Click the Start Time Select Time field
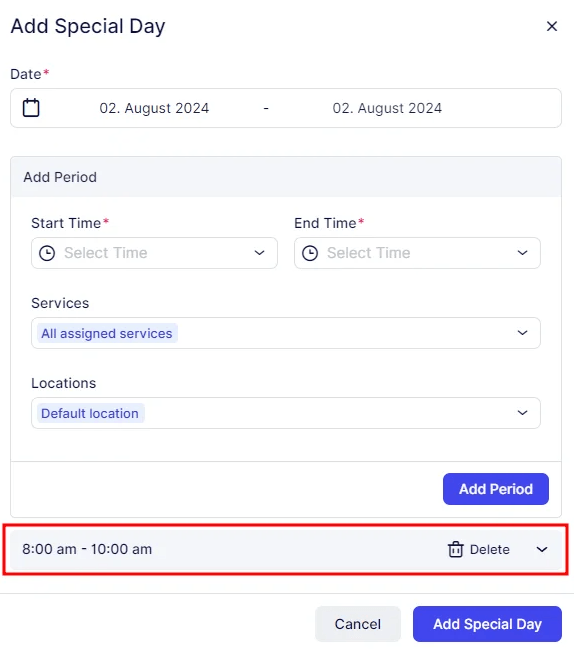Viewport: 574px width, 664px height. (x=154, y=253)
